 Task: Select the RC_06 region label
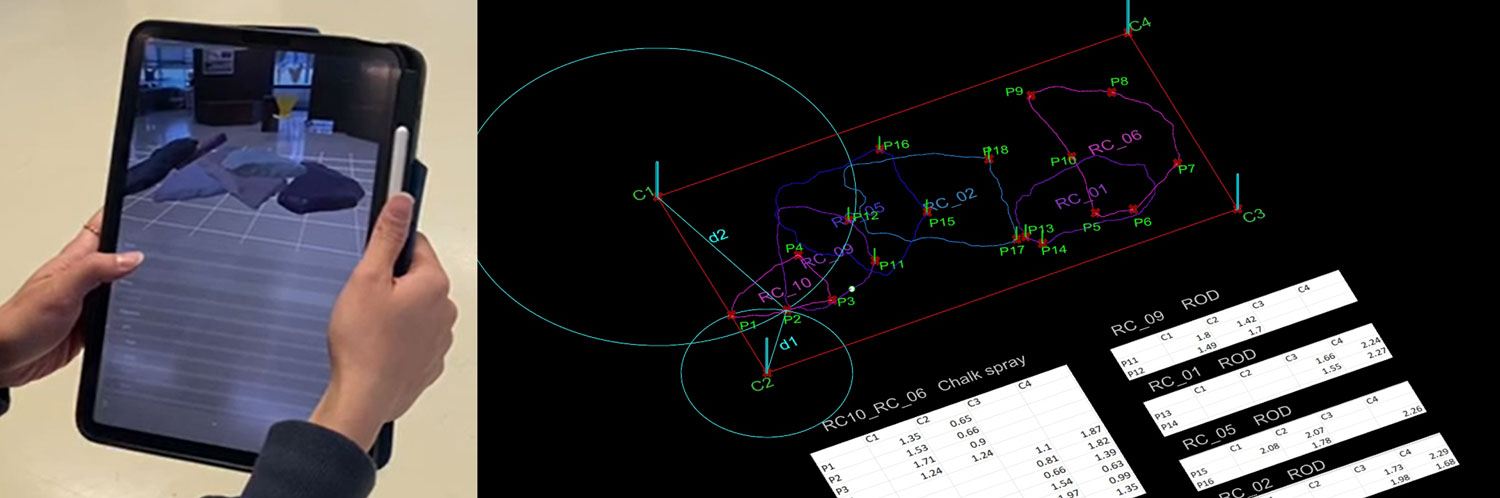(x=1115, y=143)
